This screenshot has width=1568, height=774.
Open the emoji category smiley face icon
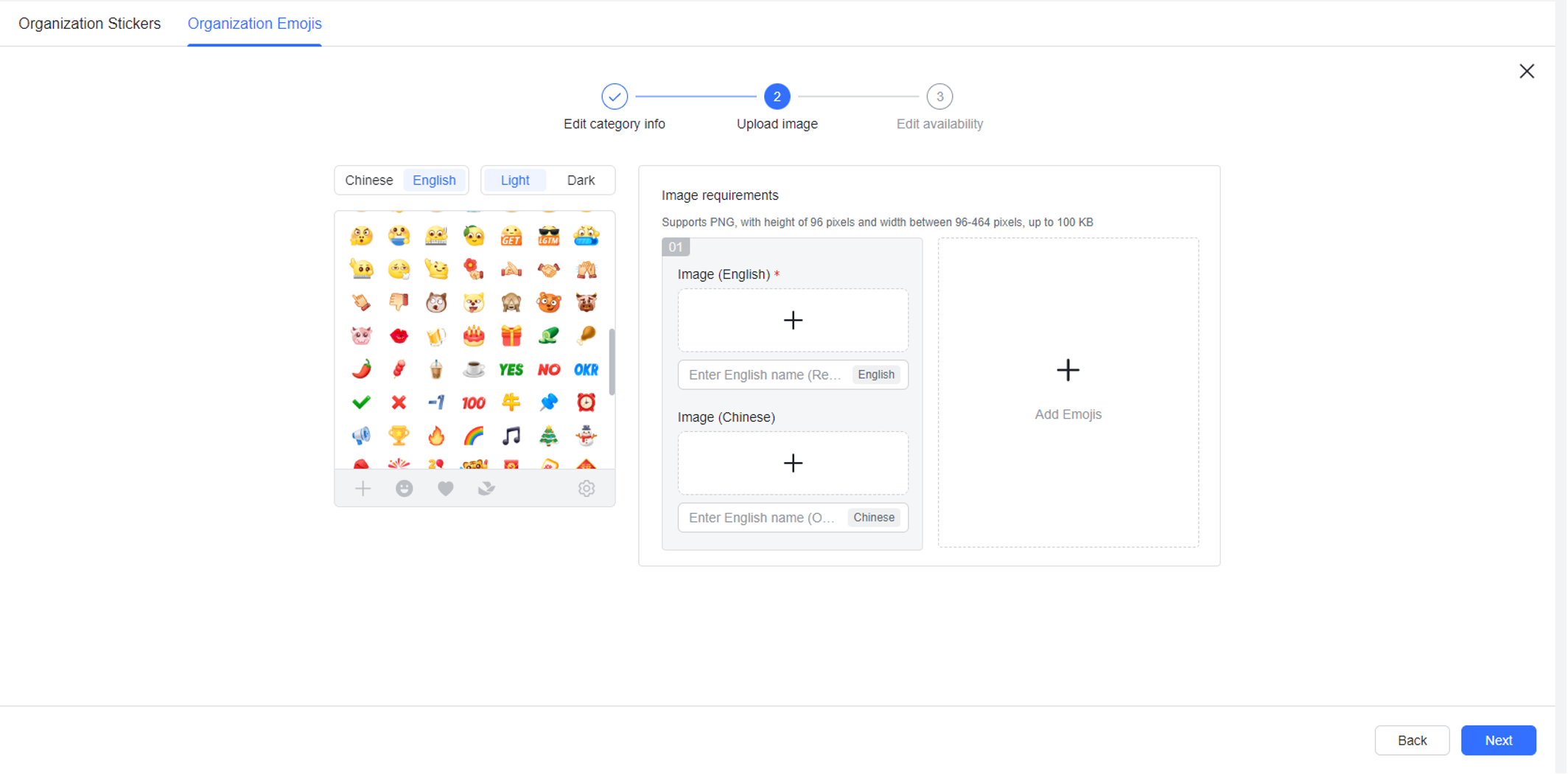[x=404, y=488]
